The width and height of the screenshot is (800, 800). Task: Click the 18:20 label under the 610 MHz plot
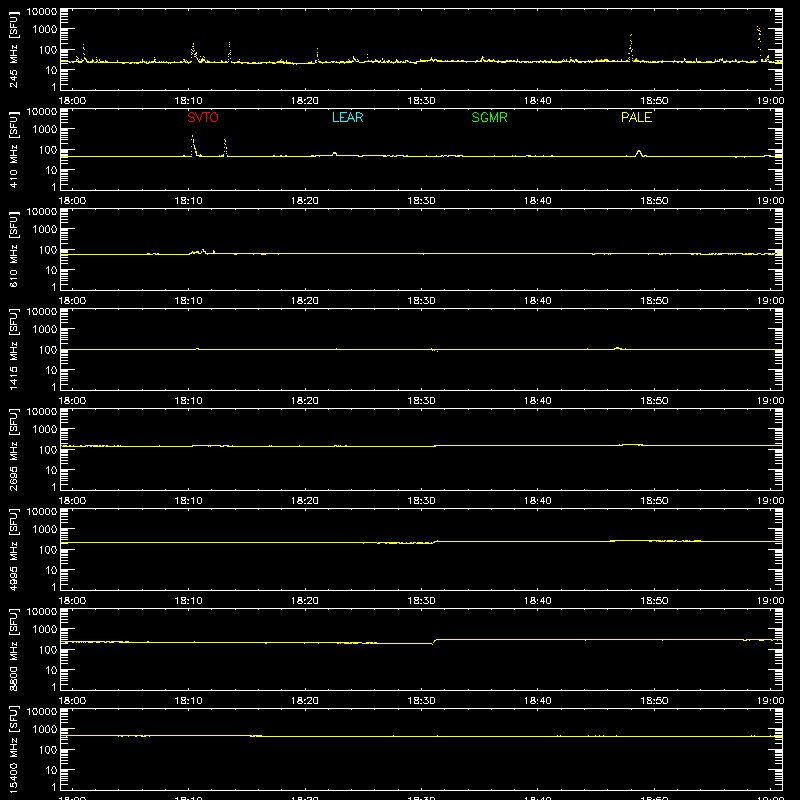[x=305, y=301]
